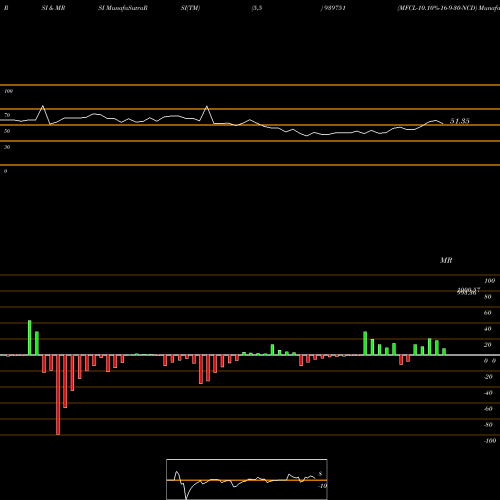Click the -100 label on the MR axis
The height and width of the screenshot is (500, 500).
(490, 441)
